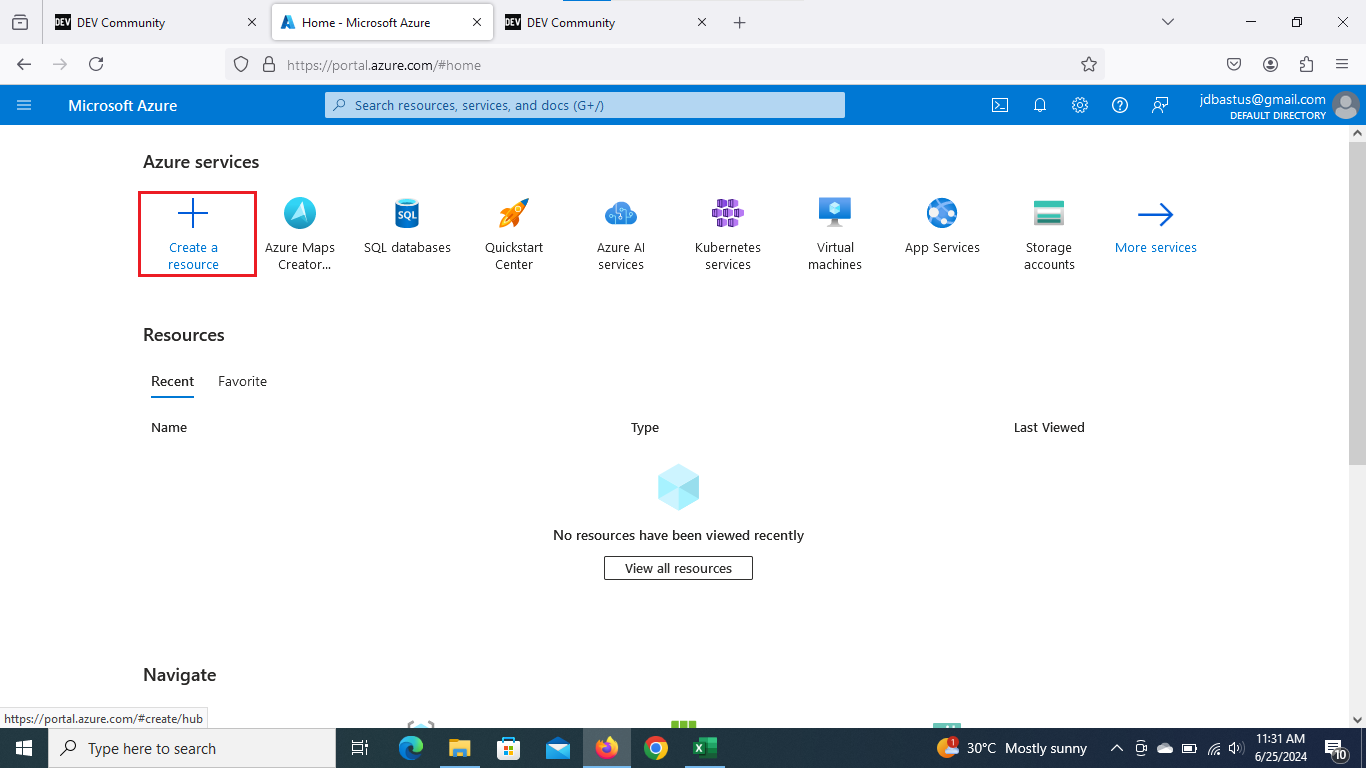This screenshot has height=768, width=1366.
Task: Open volume control in system tray
Action: coord(1236,748)
